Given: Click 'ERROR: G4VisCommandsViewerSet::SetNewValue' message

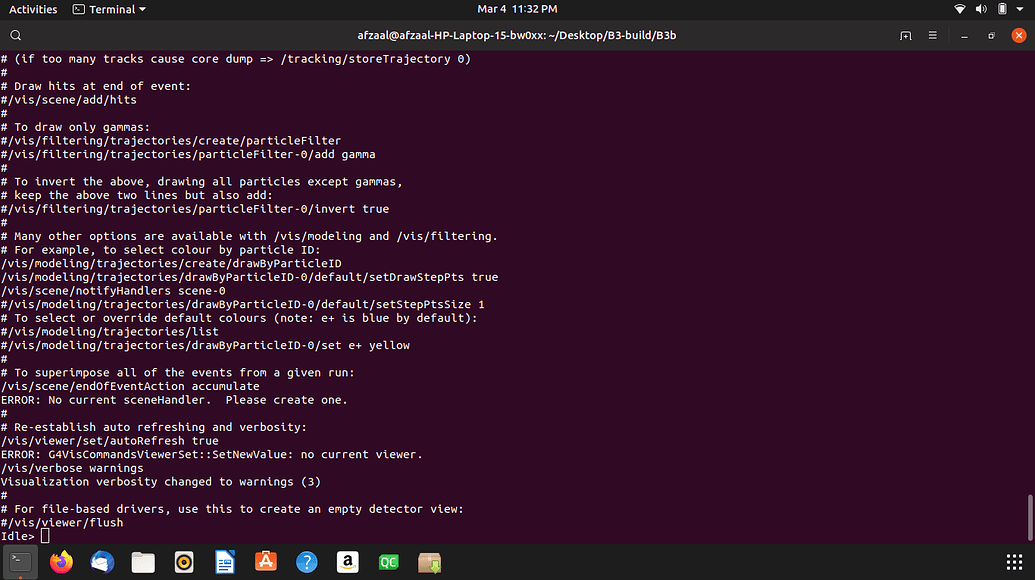Looking at the screenshot, I should [x=212, y=455].
